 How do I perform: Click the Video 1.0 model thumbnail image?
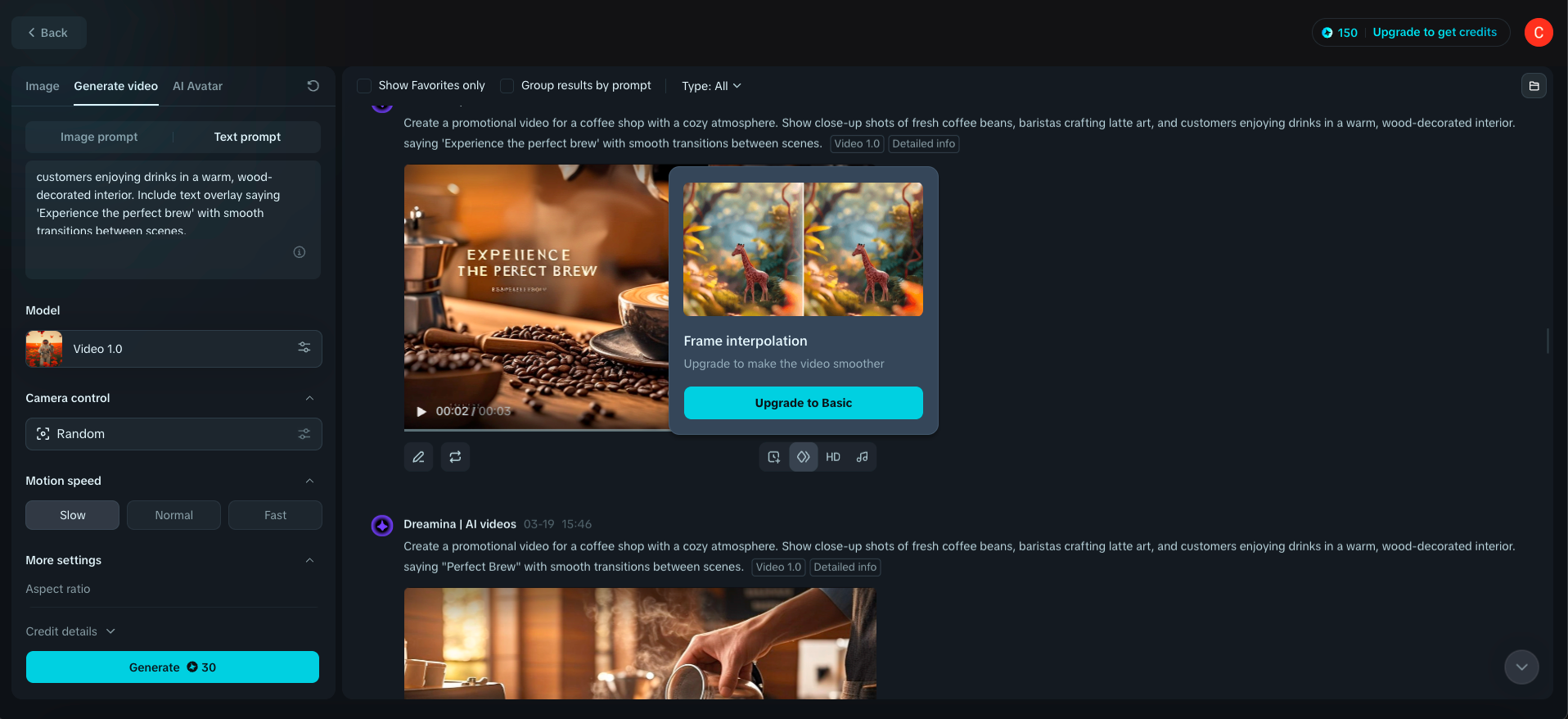tap(44, 349)
